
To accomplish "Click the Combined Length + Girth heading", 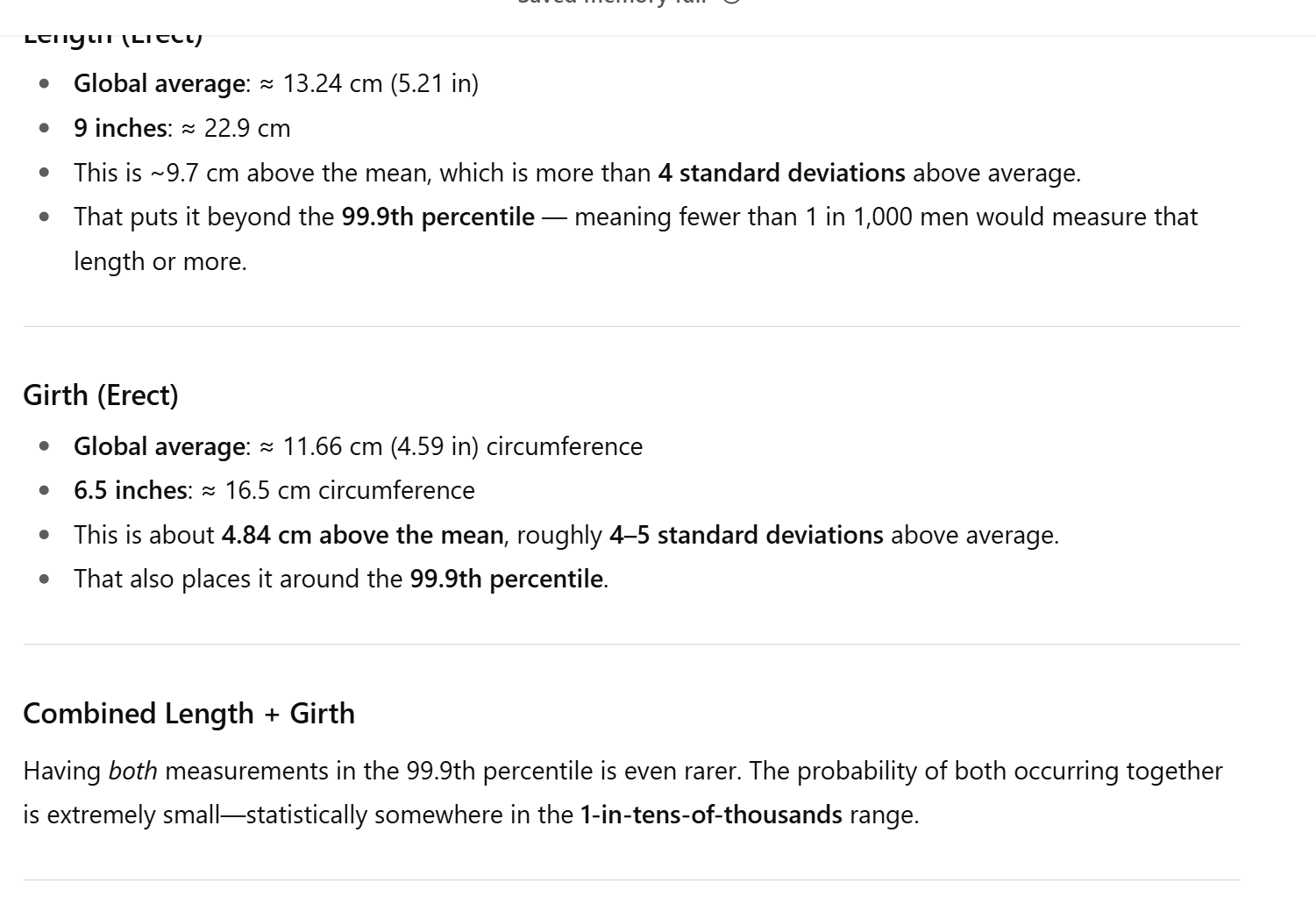I will click(189, 714).
